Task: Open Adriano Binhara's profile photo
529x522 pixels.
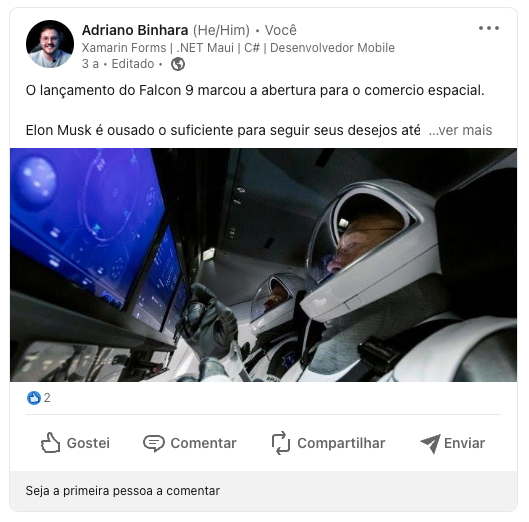Action: 50,44
